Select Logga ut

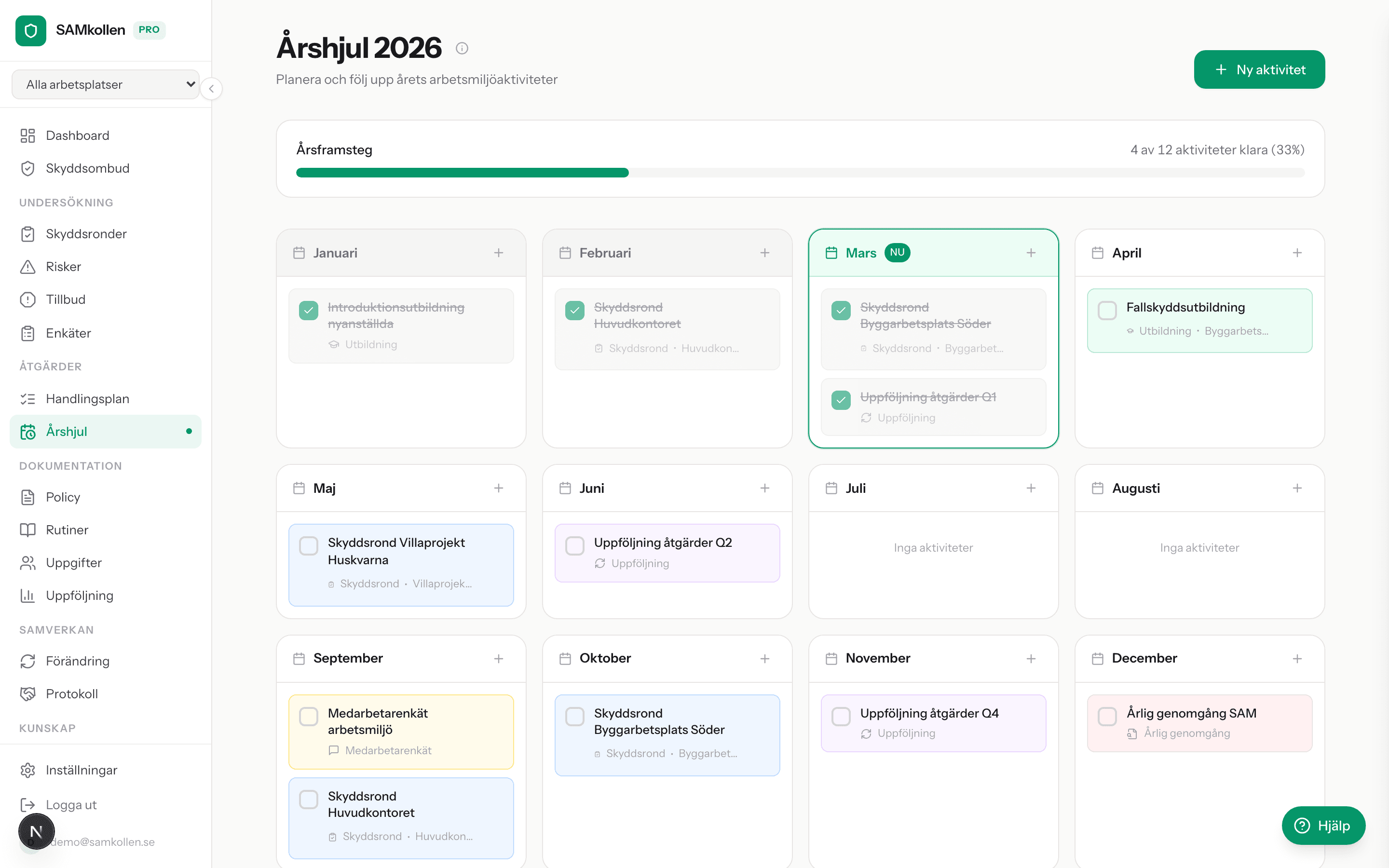pyautogui.click(x=70, y=804)
